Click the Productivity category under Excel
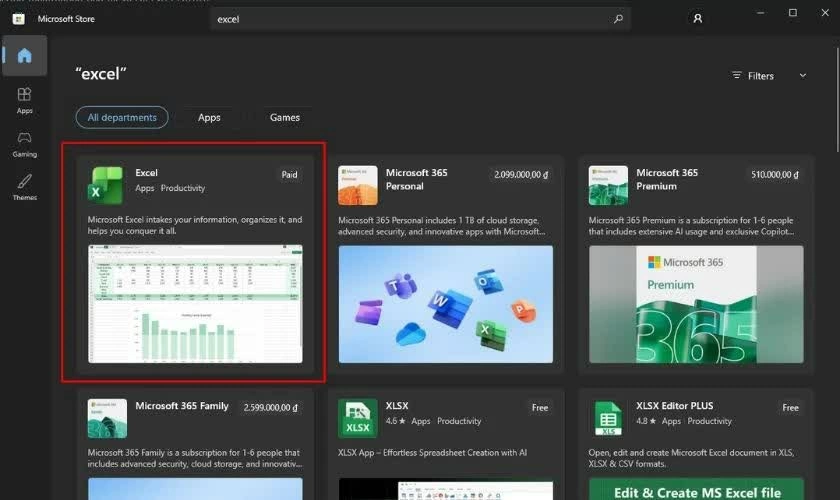 [183, 188]
